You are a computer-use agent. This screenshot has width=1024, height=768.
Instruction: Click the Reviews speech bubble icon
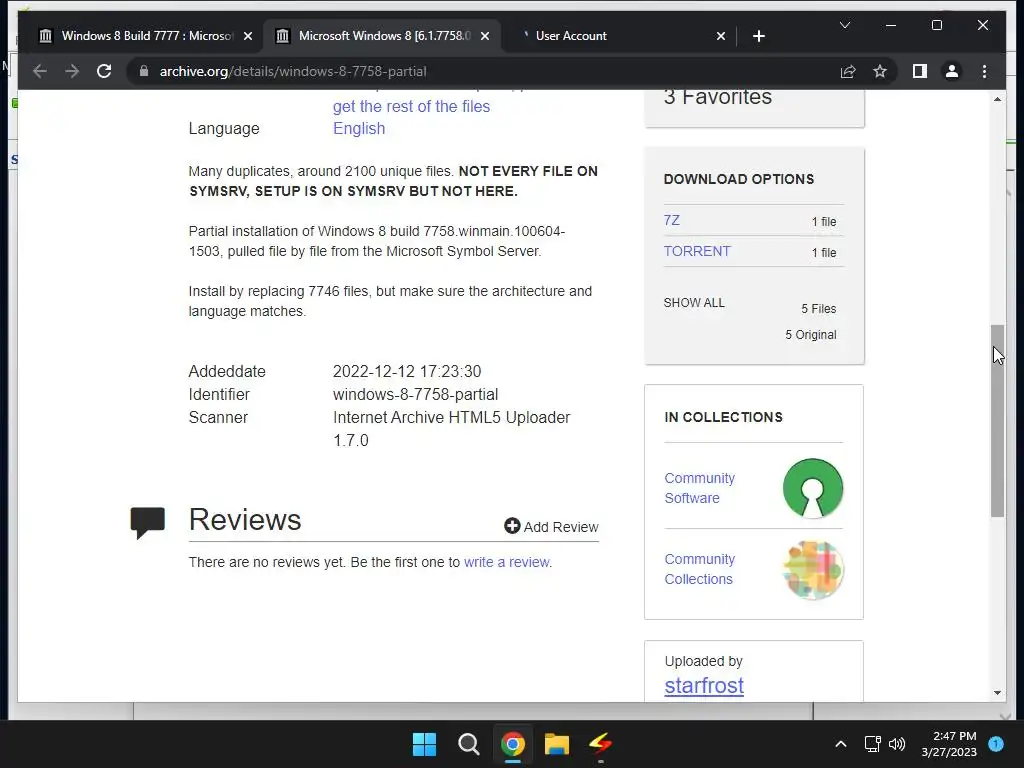coord(148,523)
